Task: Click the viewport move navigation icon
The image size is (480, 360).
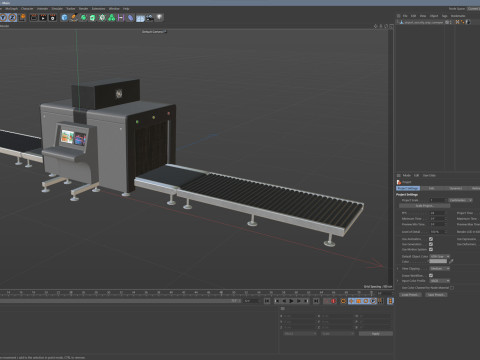Action: (376, 26)
